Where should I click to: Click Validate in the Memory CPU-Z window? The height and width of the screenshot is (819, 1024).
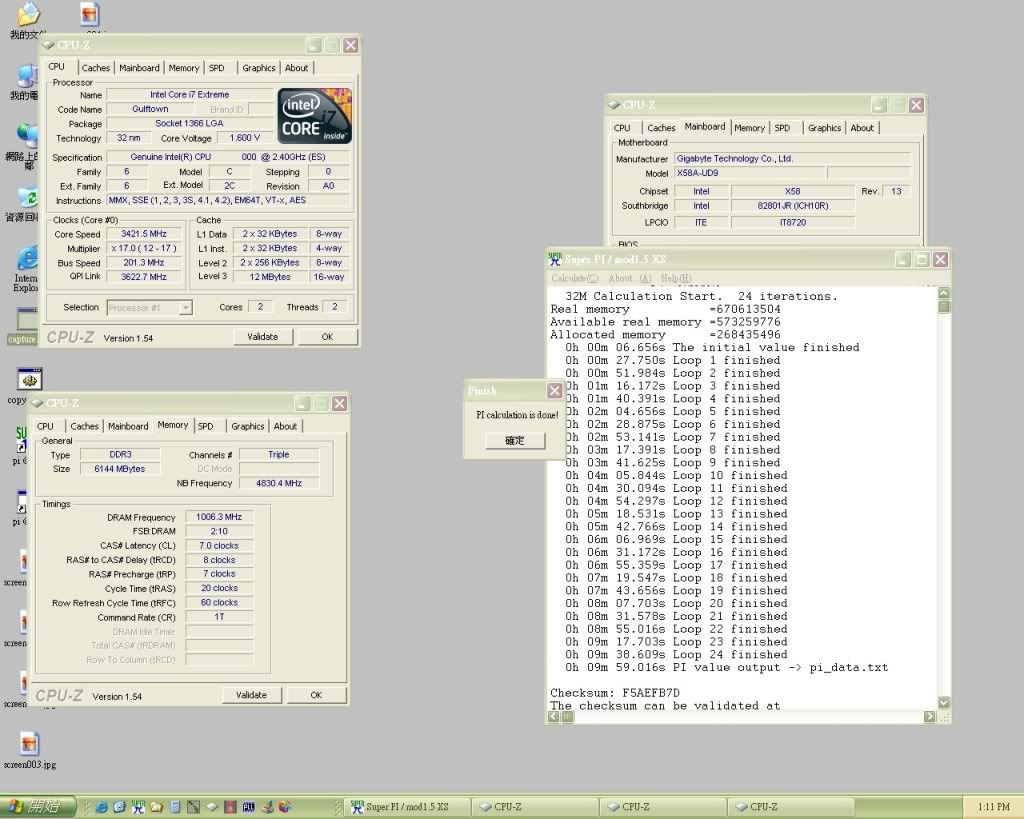tap(251, 695)
